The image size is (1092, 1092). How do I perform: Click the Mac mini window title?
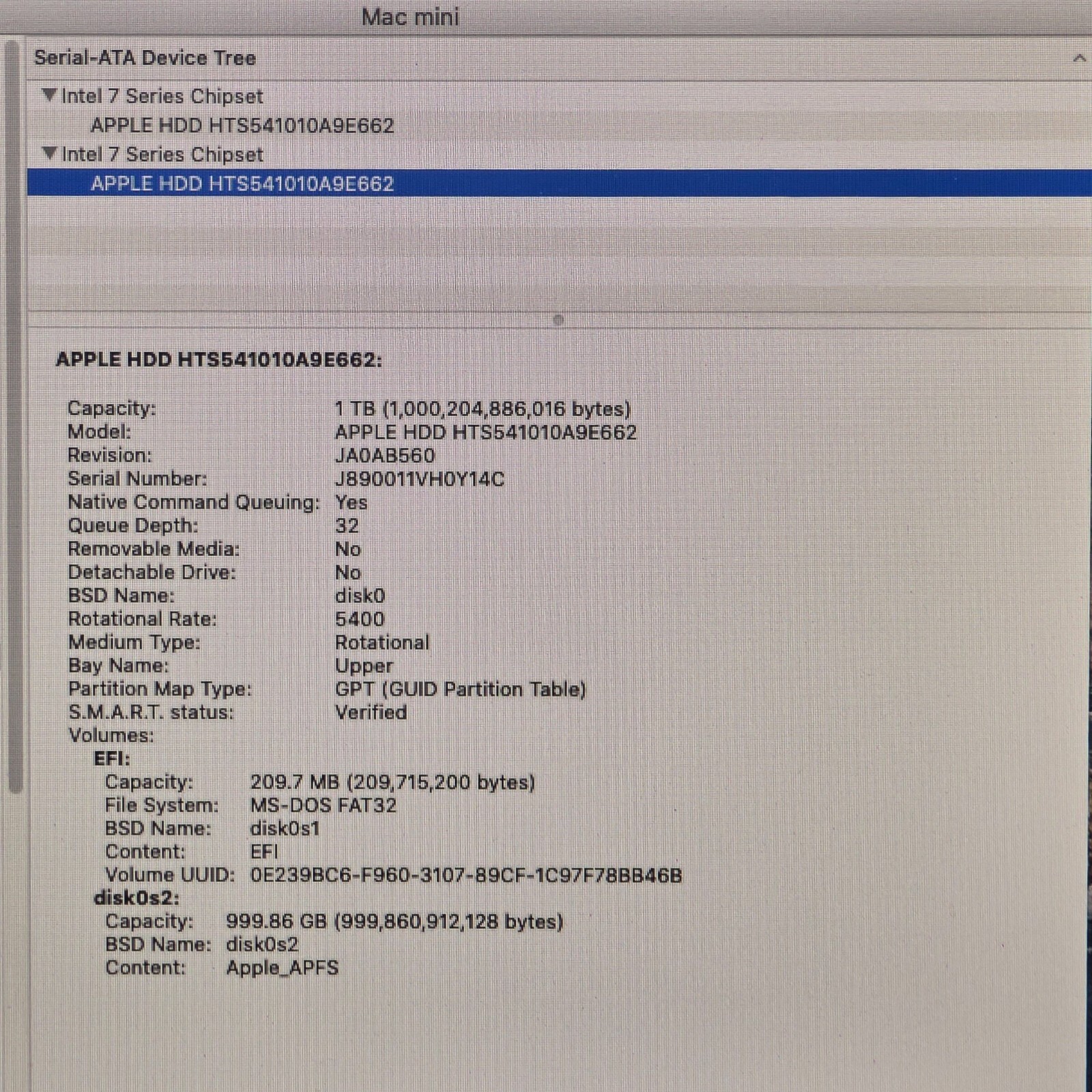(x=410, y=17)
